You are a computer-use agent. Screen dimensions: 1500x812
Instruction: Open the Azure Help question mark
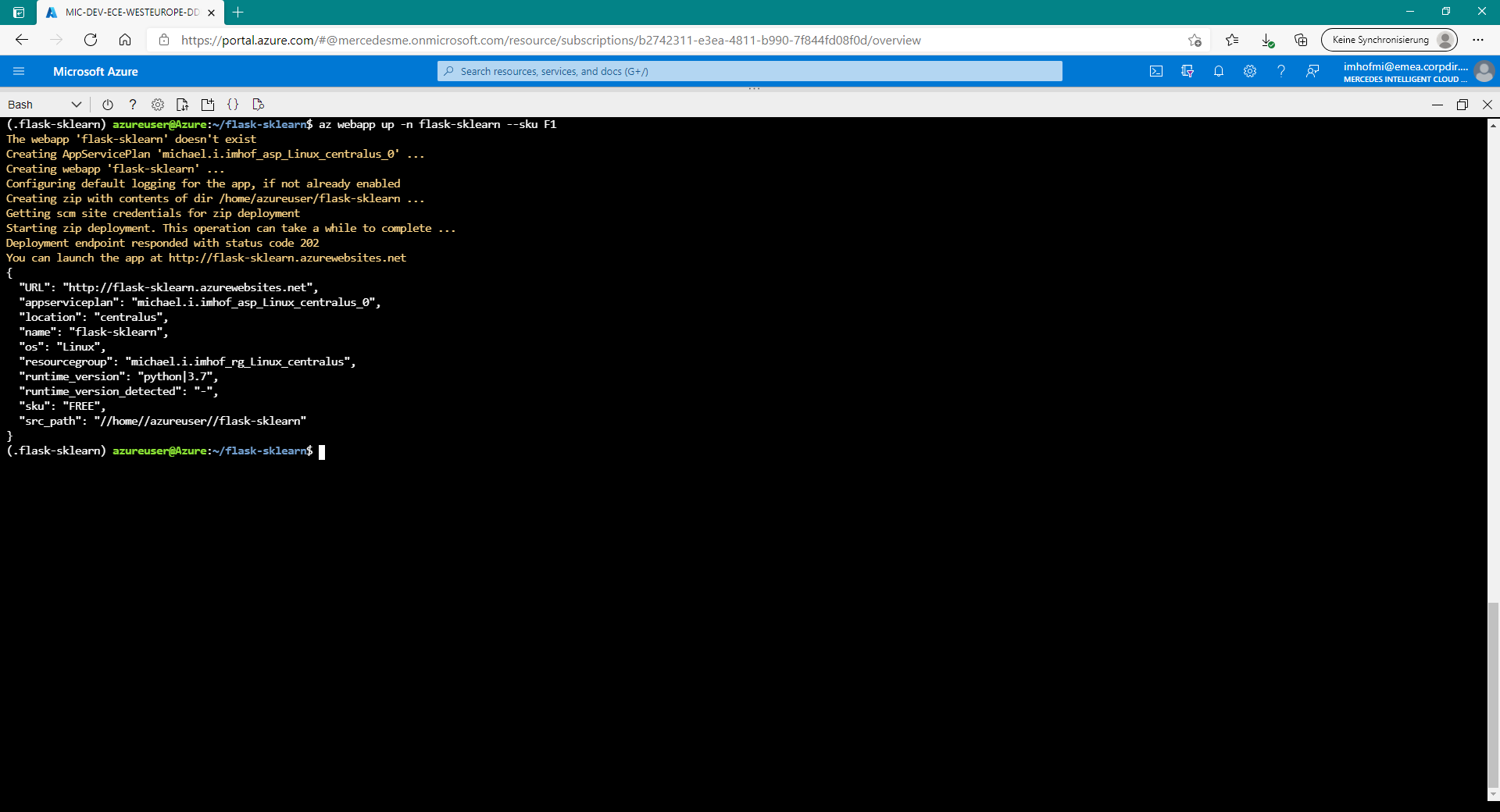point(1281,71)
